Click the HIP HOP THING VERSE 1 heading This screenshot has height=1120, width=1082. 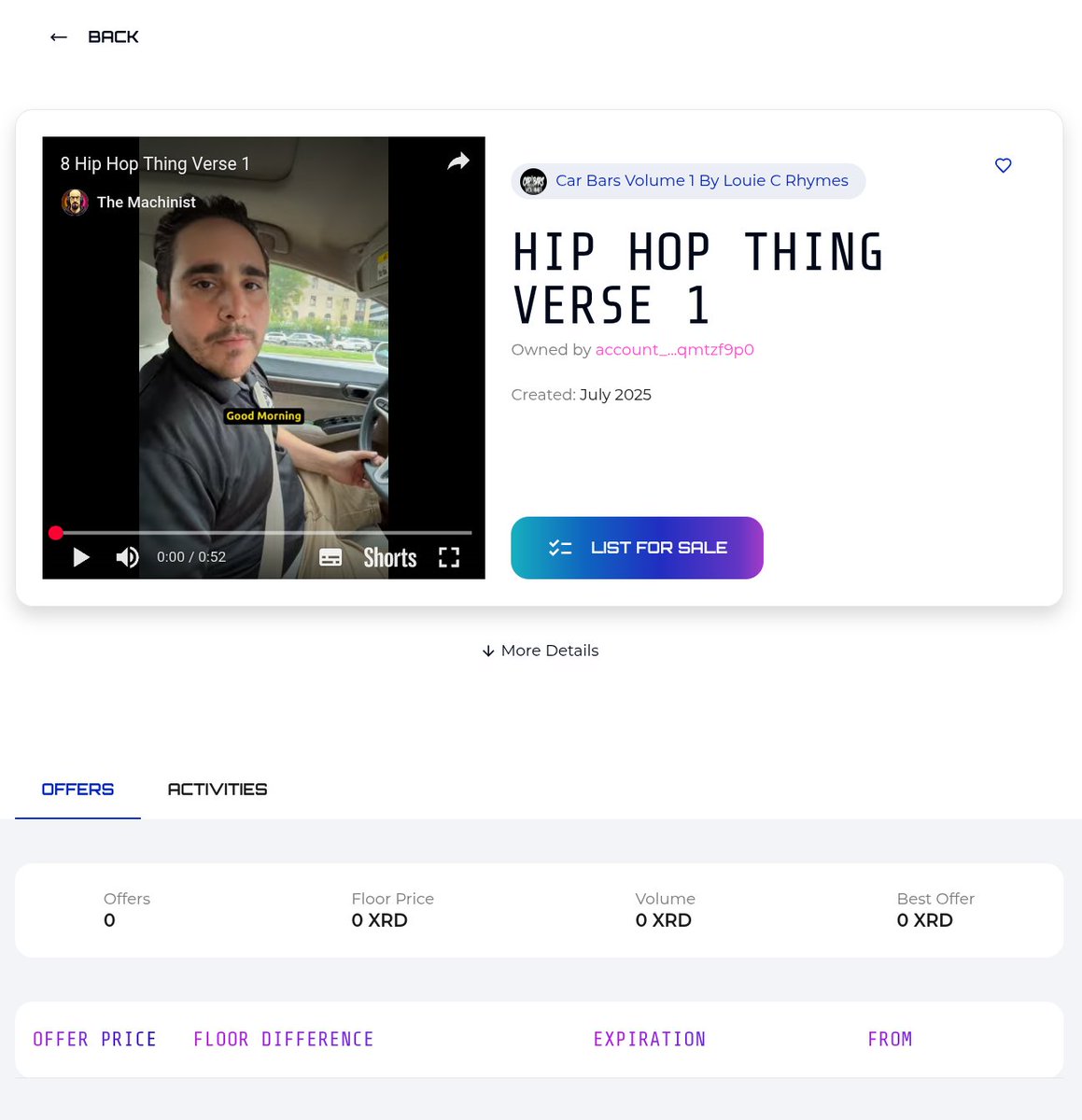697,278
